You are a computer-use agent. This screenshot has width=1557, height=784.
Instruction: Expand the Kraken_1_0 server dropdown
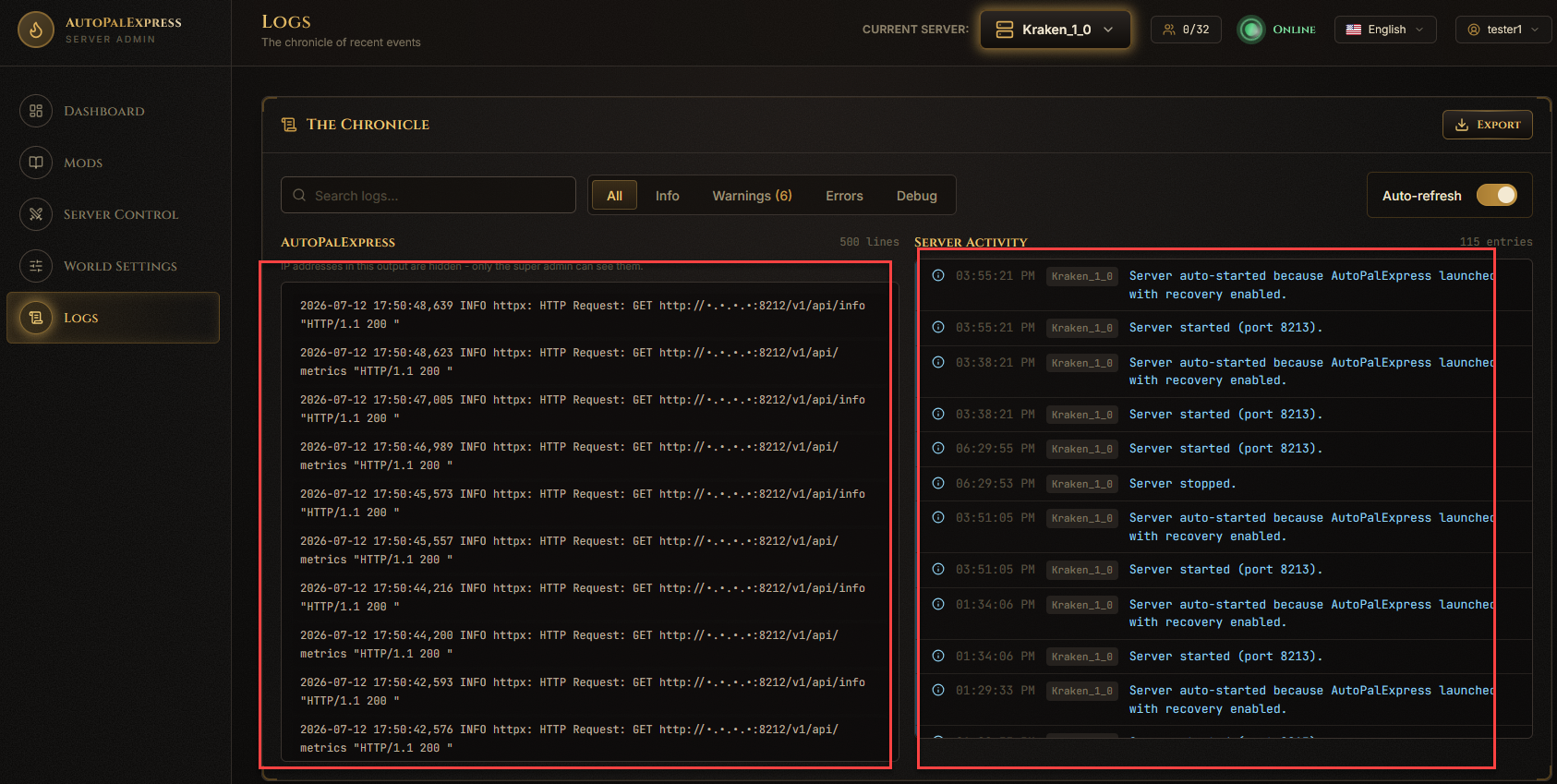(1056, 30)
